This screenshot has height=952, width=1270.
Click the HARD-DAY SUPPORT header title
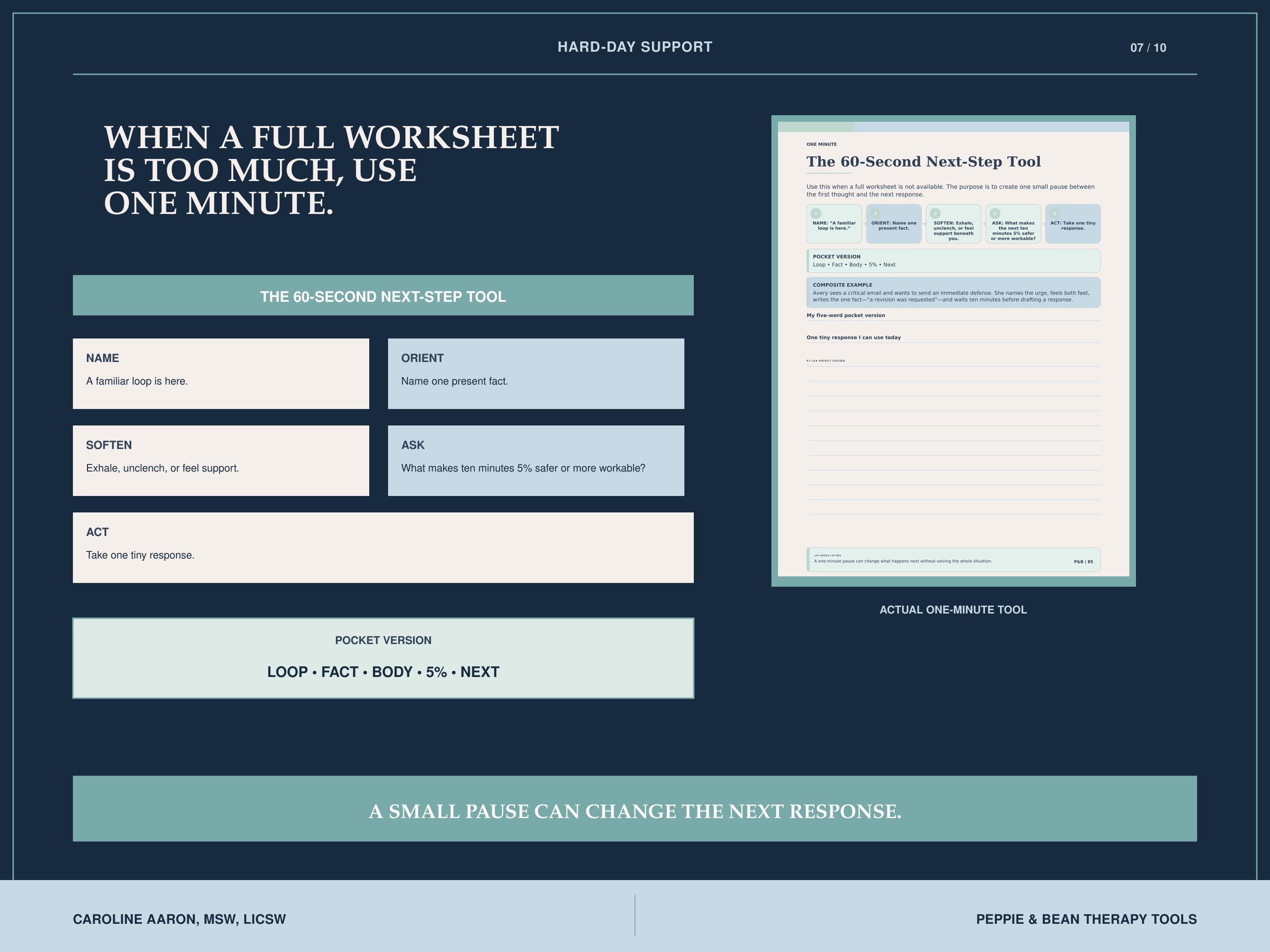pos(635,47)
